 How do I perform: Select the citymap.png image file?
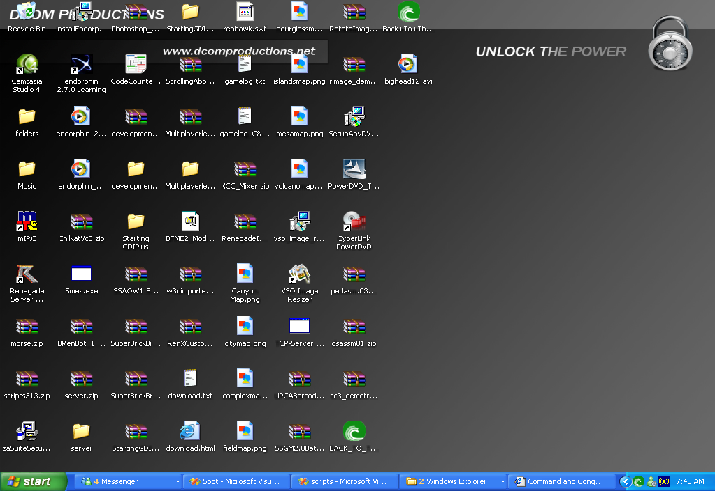click(x=244, y=327)
